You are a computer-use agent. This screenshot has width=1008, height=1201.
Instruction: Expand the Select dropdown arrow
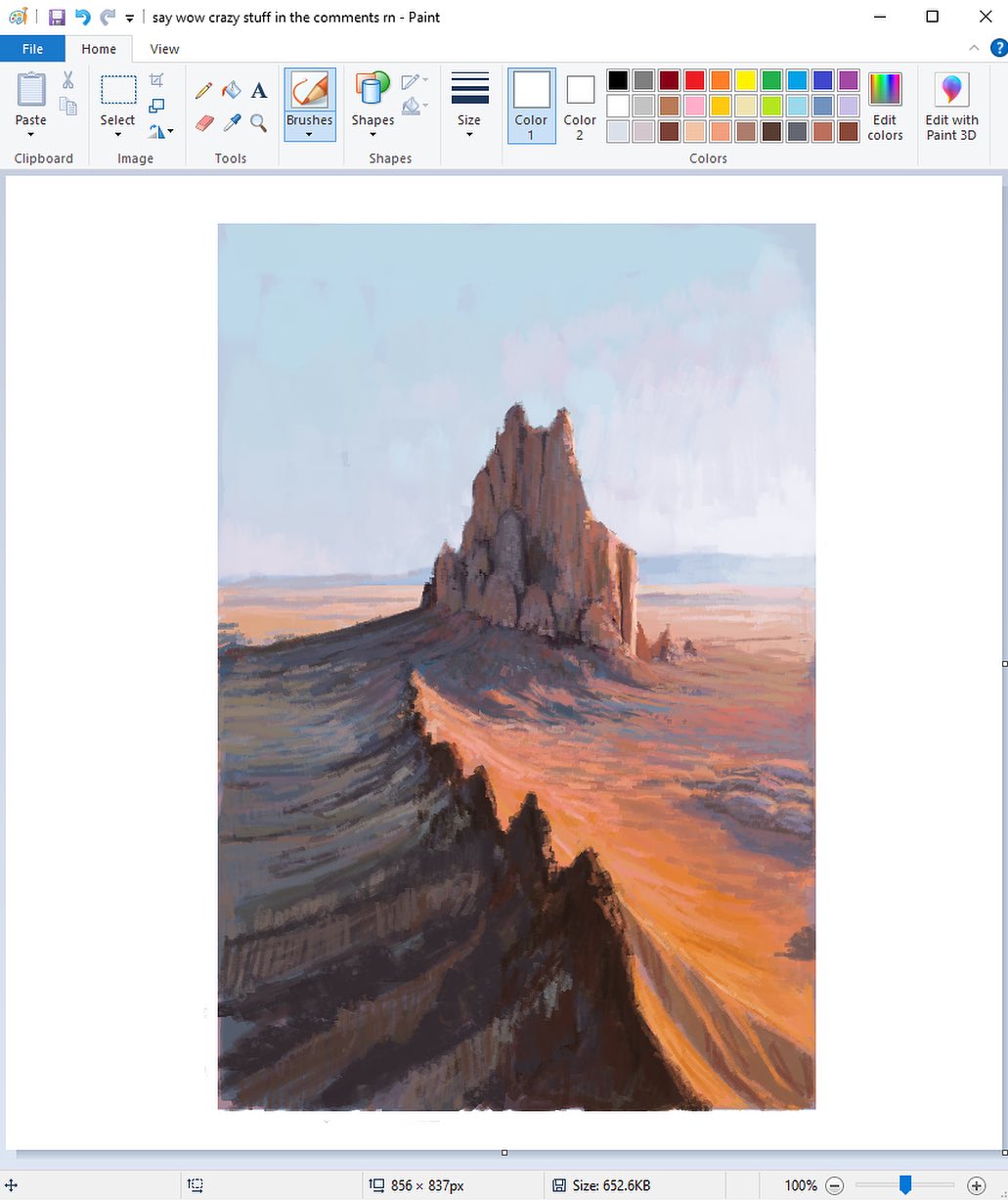tap(118, 135)
